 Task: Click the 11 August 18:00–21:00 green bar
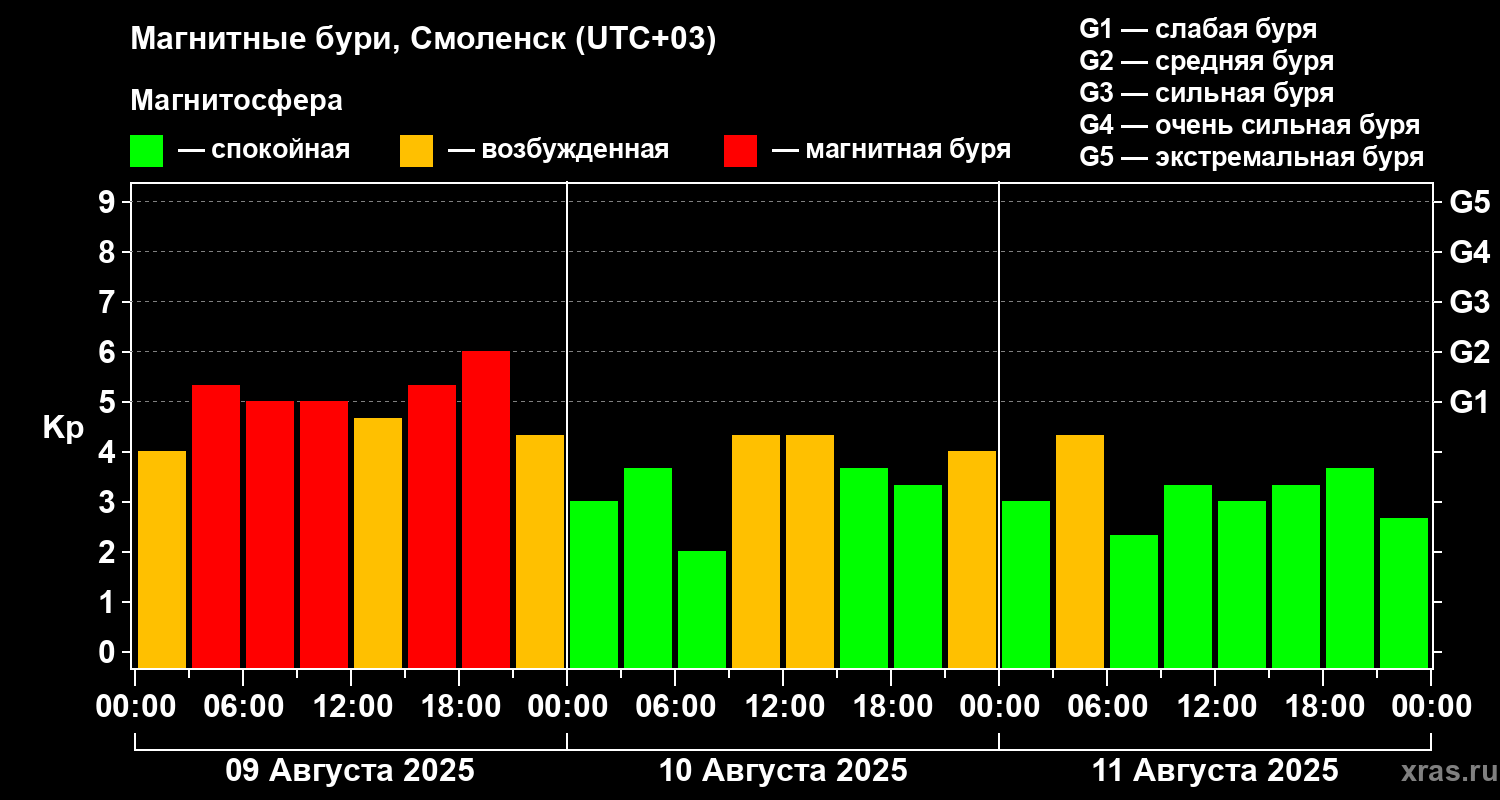[1350, 568]
